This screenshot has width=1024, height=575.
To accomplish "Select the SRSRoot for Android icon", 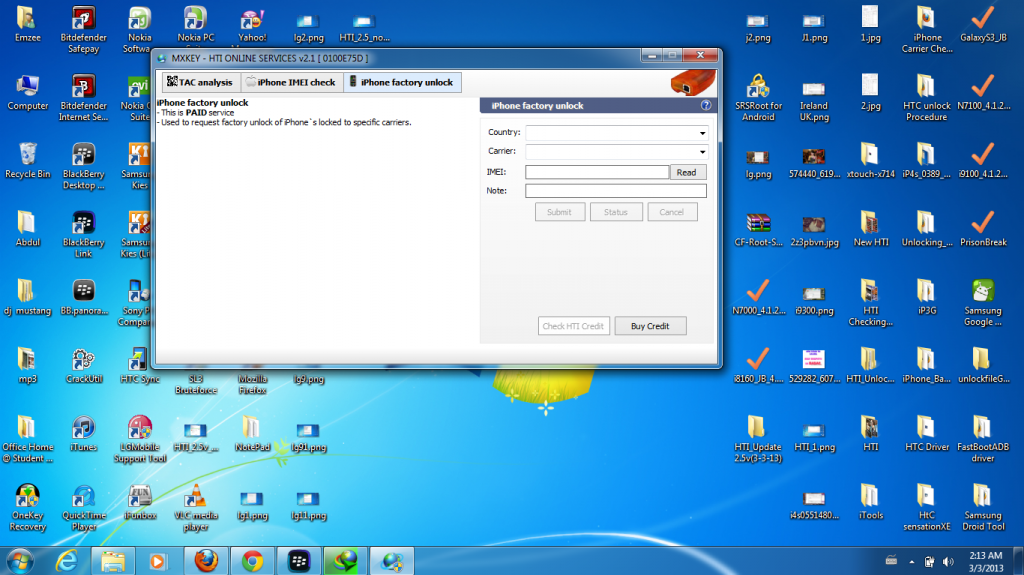I will (x=758, y=98).
